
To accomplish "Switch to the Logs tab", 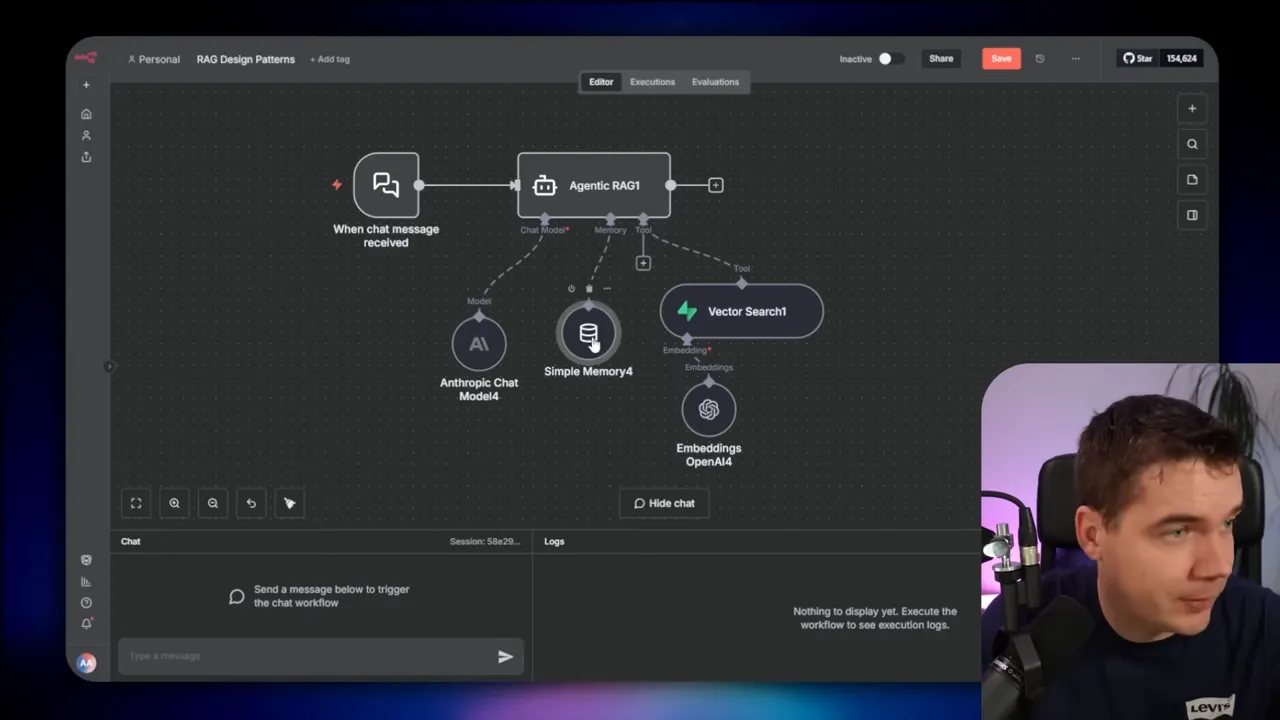I will 554,541.
